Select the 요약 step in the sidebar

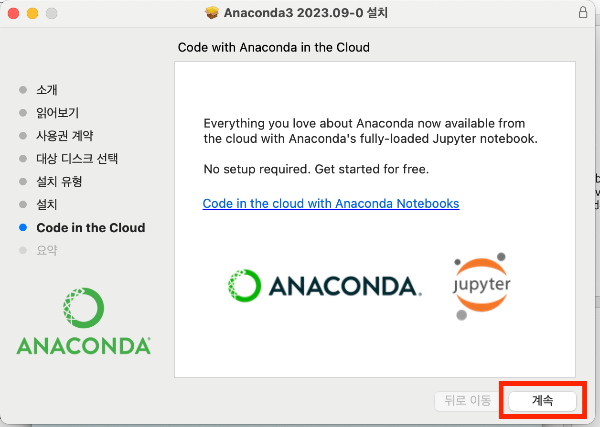coord(47,250)
